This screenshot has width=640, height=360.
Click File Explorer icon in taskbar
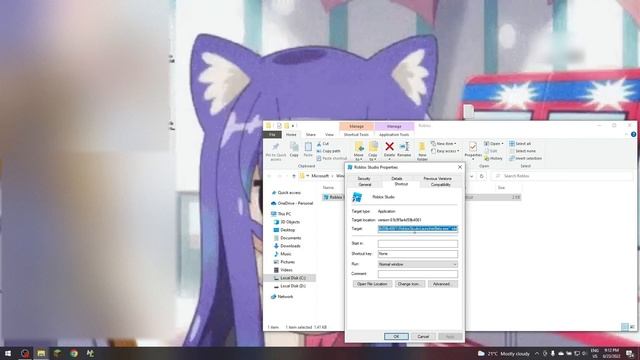click(41, 353)
